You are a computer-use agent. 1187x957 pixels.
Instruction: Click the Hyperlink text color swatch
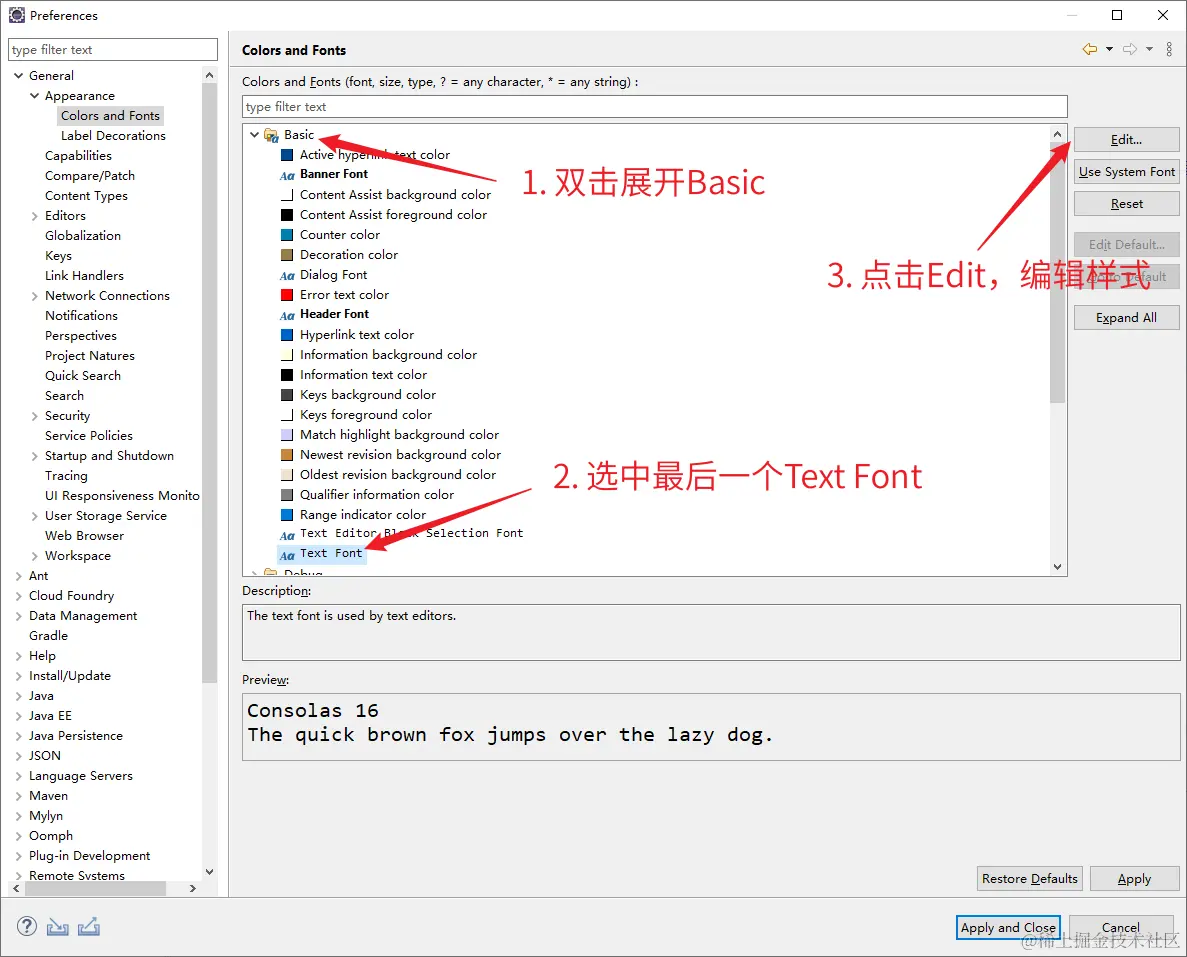[x=287, y=335]
